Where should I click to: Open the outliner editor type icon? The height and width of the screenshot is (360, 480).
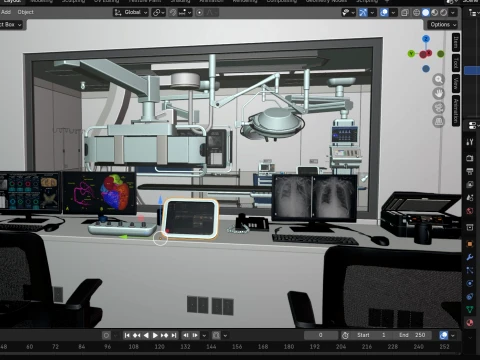pos(473,13)
